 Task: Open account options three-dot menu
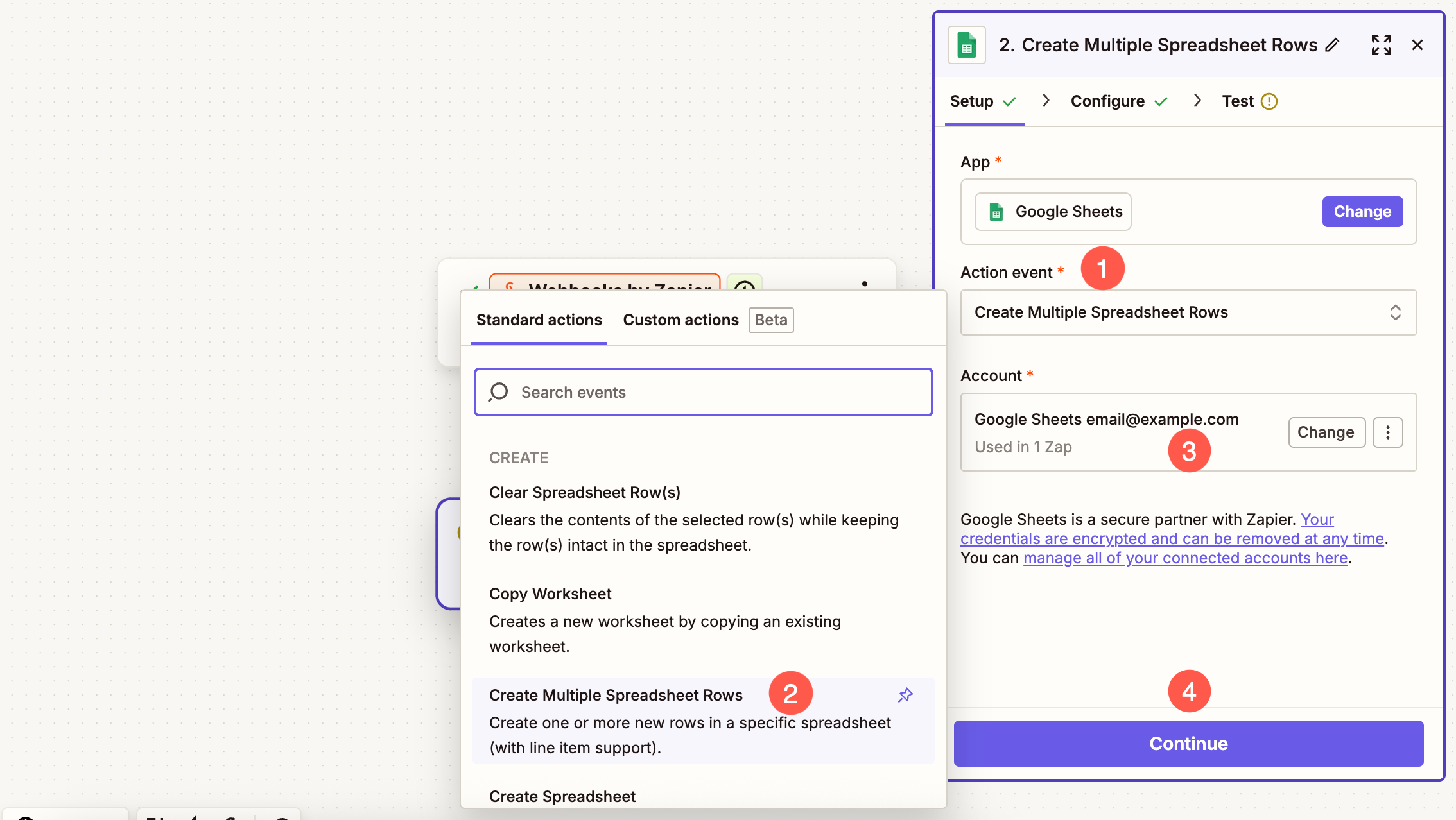point(1388,432)
